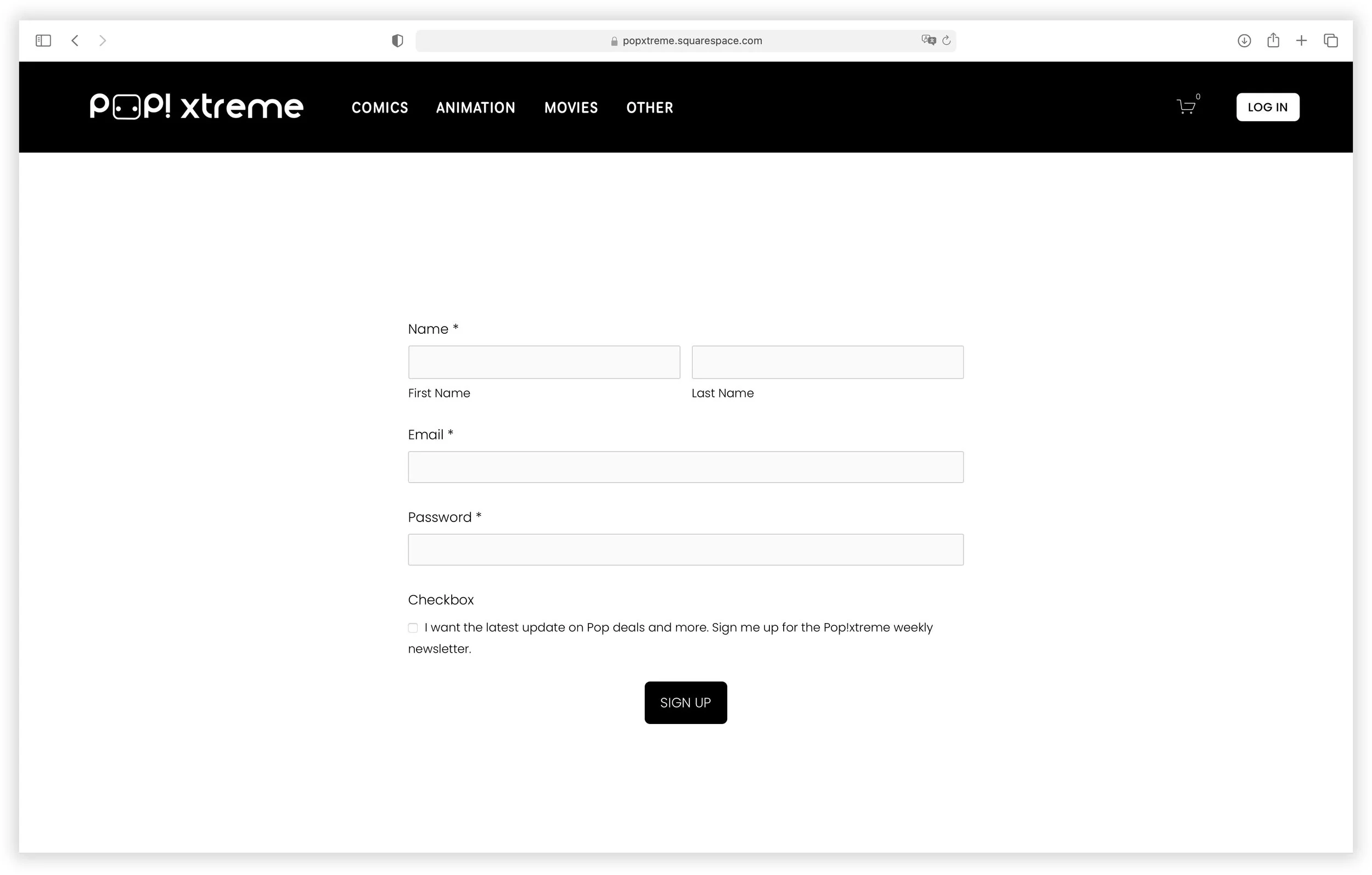Image resolution: width=1372 pixels, height=875 pixels.
Task: Click the 'Name *' field label
Action: [433, 329]
